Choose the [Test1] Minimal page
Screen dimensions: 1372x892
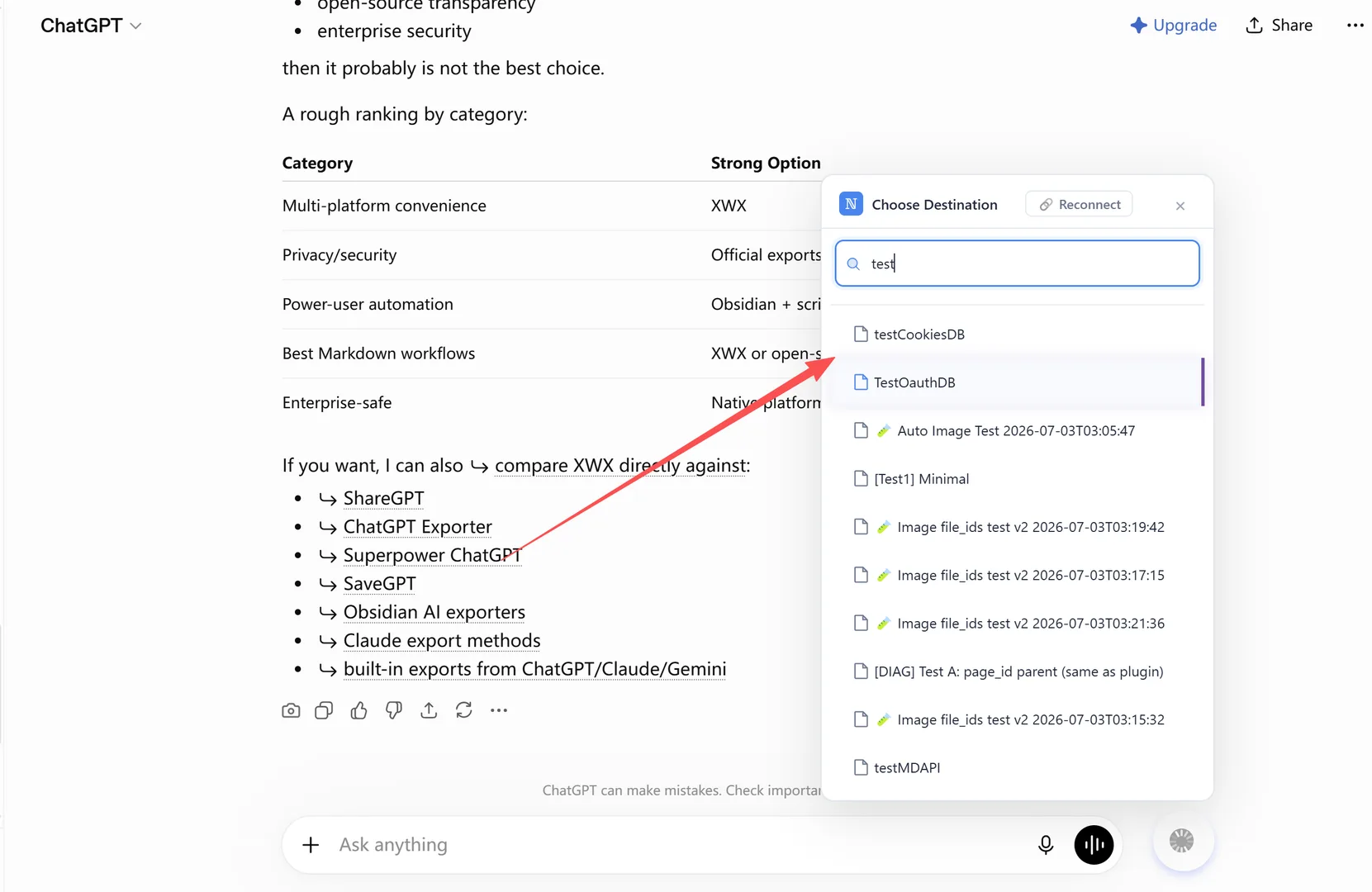coord(1017,479)
